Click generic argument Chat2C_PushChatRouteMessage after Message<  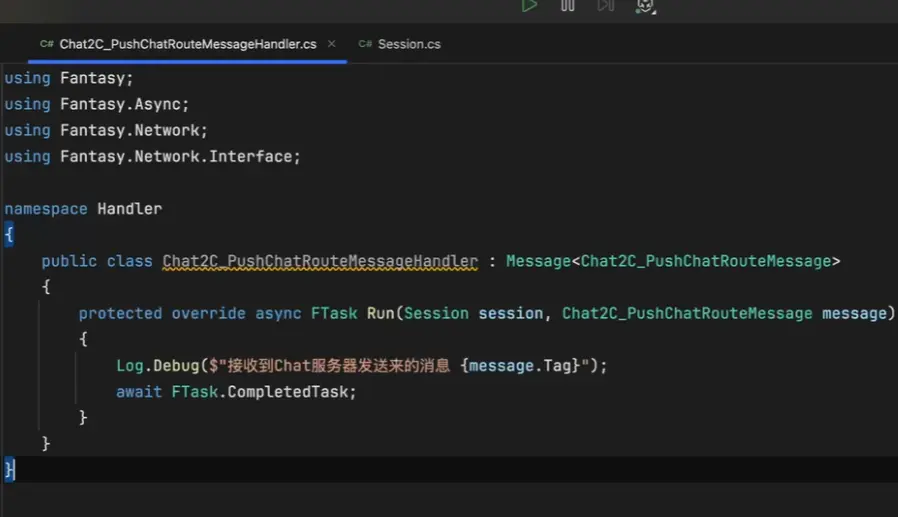point(706,261)
